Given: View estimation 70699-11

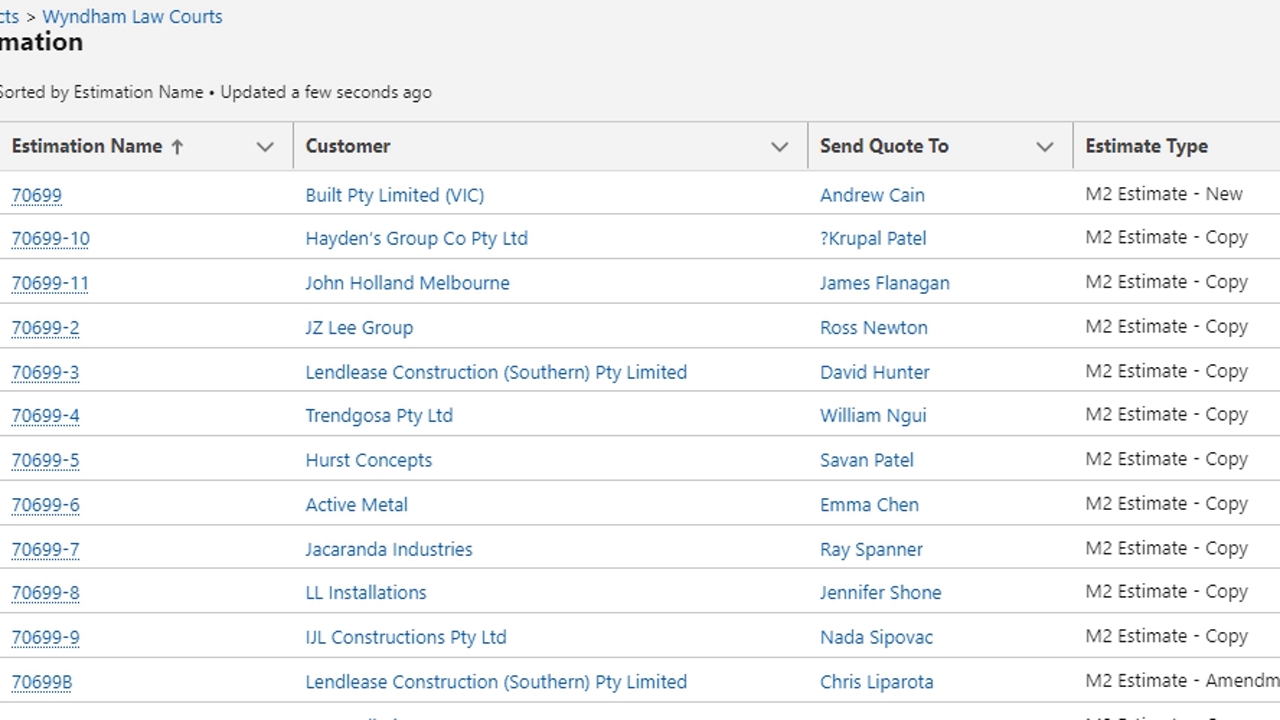Looking at the screenshot, I should click(50, 283).
